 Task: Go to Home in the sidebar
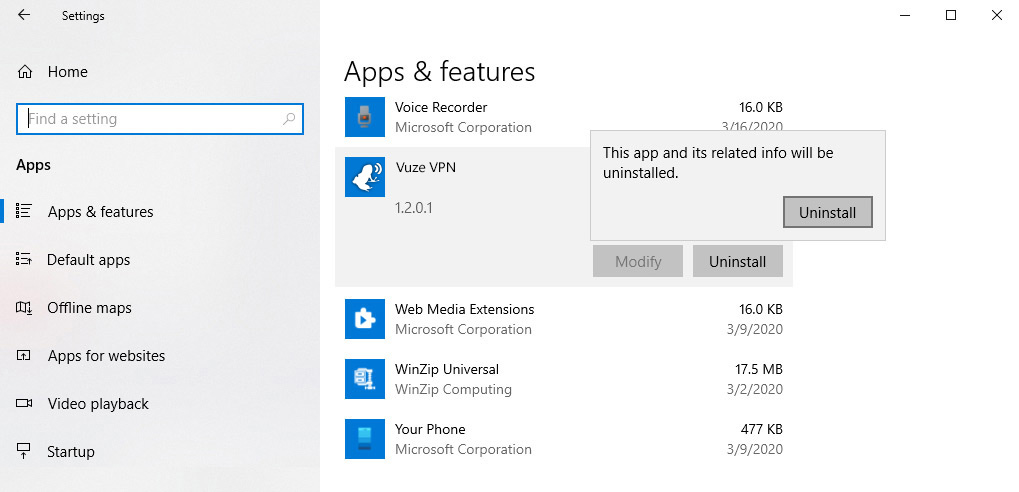coord(67,71)
